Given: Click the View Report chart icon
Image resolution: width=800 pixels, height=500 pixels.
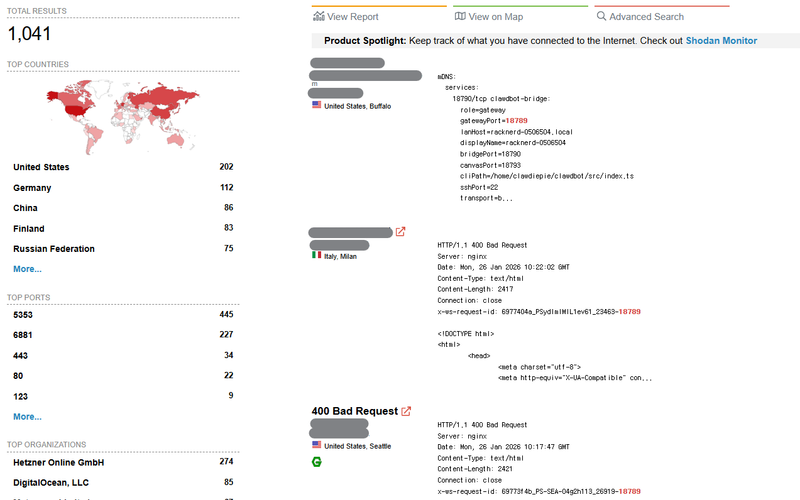Looking at the screenshot, I should click(x=319, y=16).
